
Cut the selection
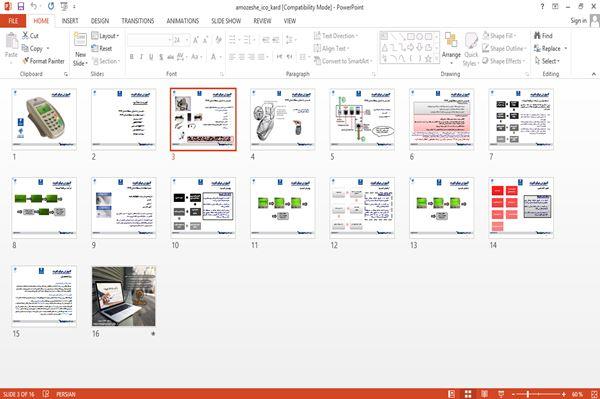[x=30, y=36]
